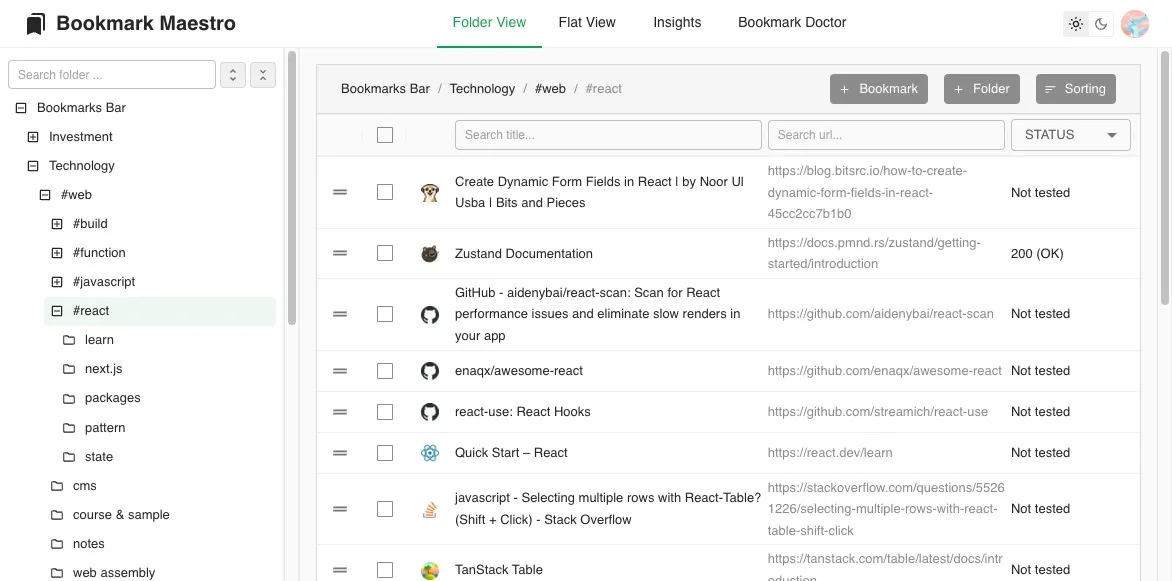Screen dimensions: 1172x581
Task: Click the React favicon beside Quick Start – React
Action: click(430, 452)
